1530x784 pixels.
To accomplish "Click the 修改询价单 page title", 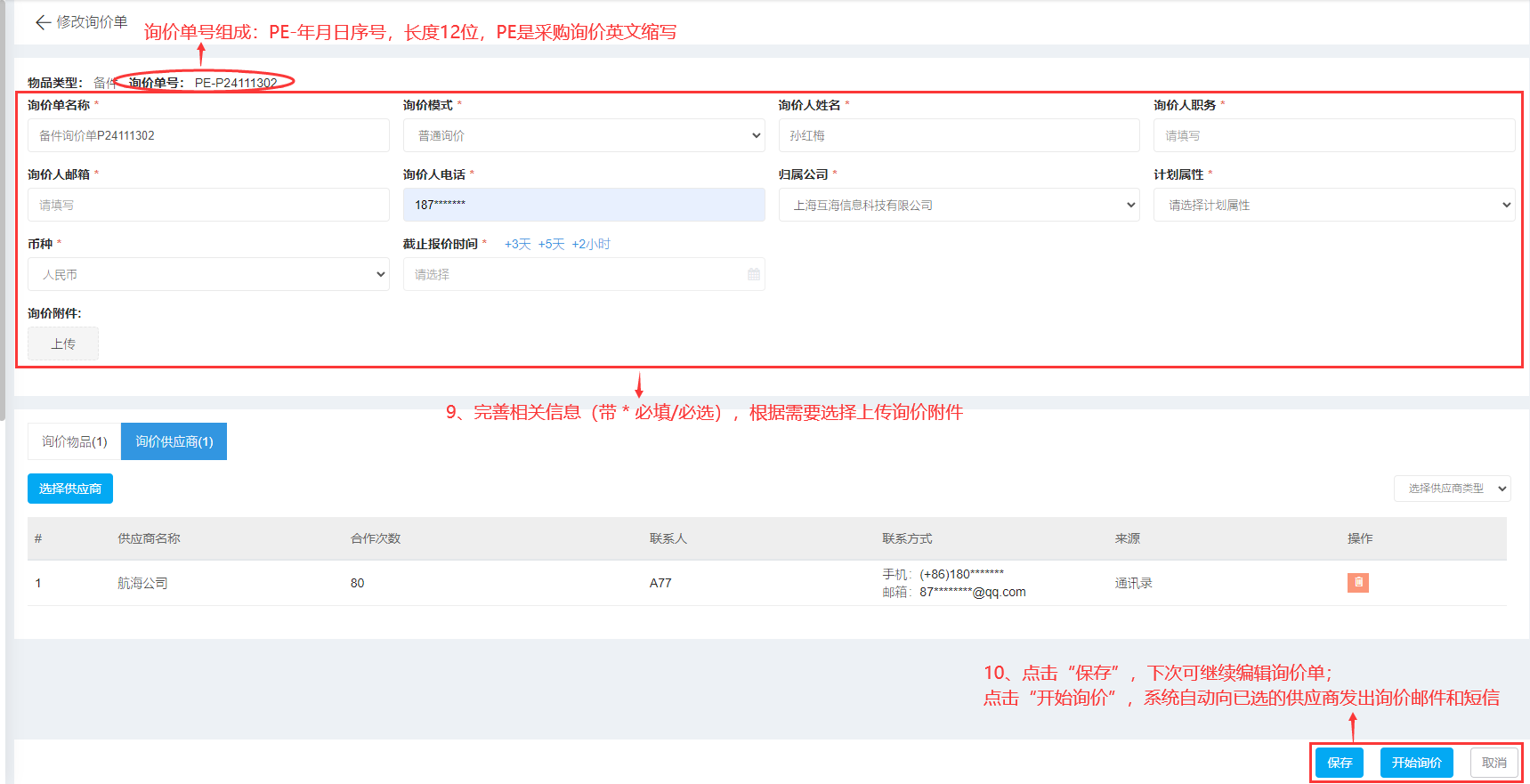I will pos(92,21).
